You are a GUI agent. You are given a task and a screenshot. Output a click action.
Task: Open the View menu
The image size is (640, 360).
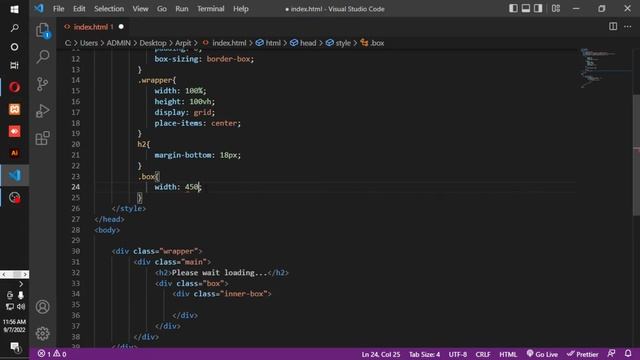click(140, 9)
